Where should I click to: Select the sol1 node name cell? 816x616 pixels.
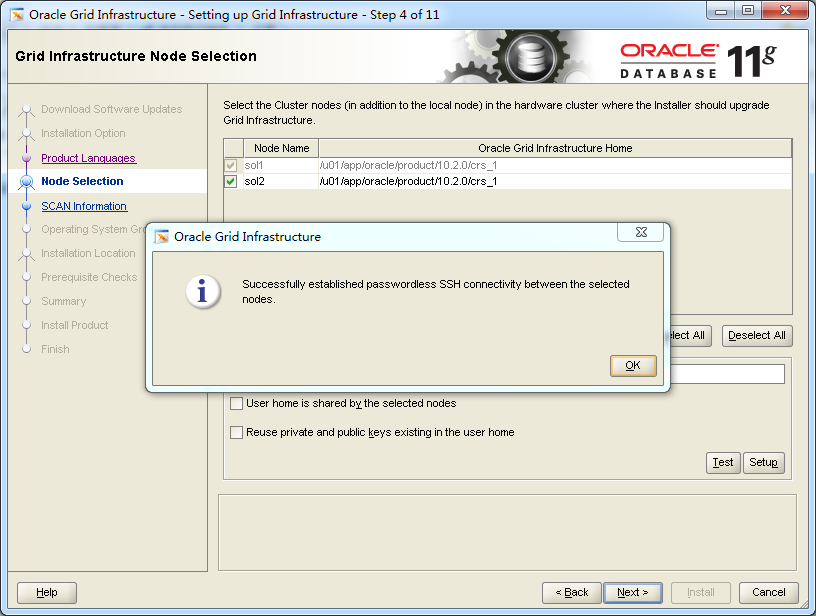coord(281,165)
